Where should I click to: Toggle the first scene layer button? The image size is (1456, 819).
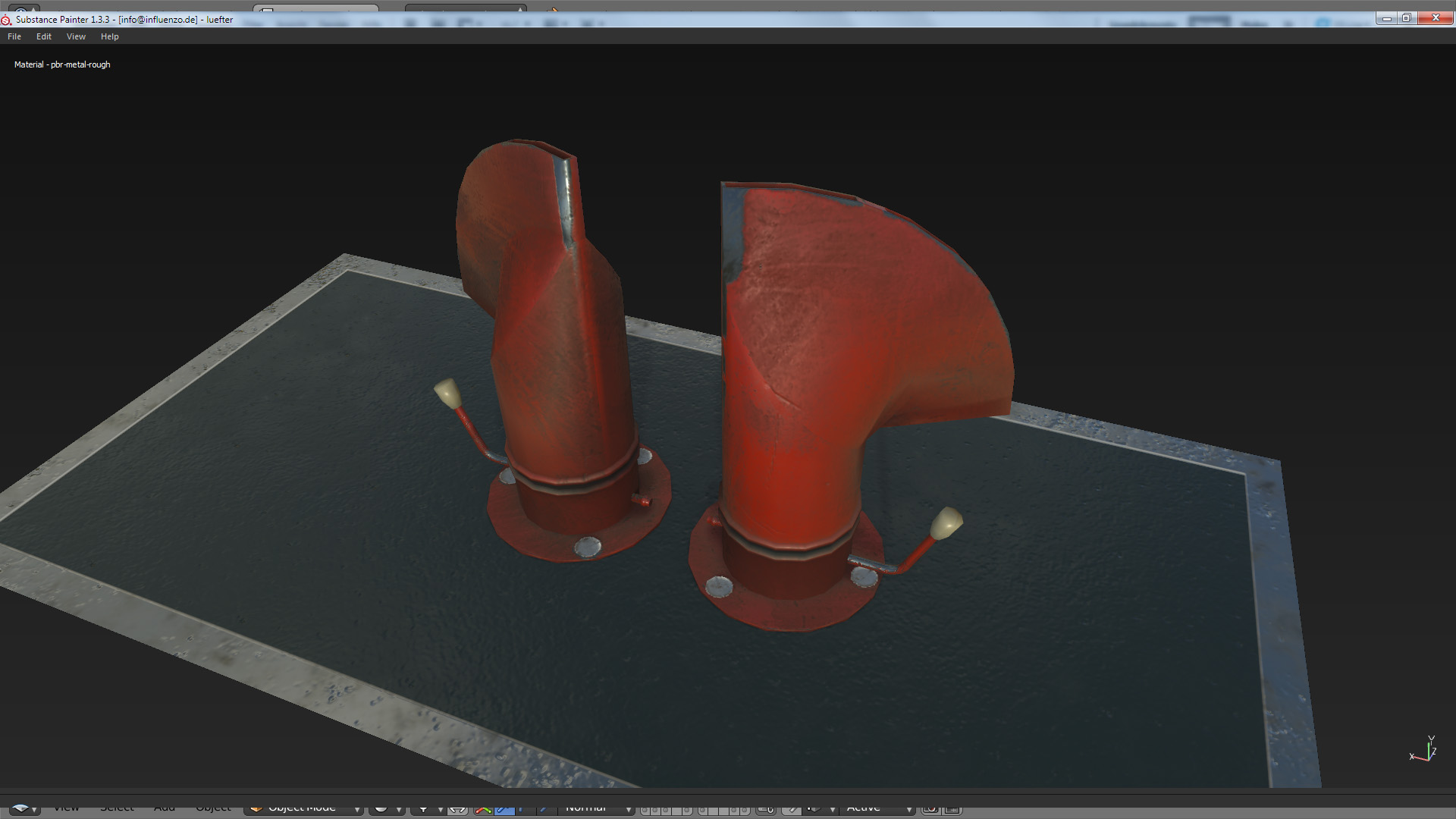click(x=645, y=810)
